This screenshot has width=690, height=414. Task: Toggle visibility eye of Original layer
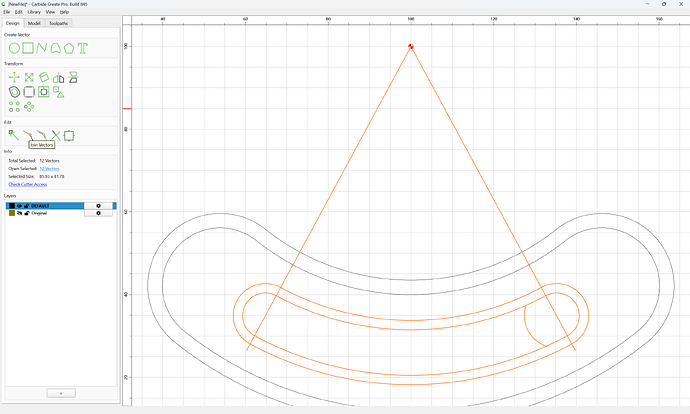point(19,213)
